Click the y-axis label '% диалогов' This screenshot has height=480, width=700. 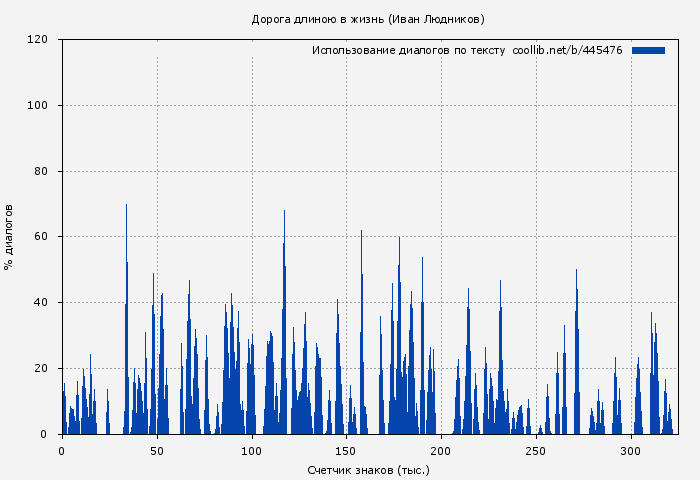click(9, 236)
